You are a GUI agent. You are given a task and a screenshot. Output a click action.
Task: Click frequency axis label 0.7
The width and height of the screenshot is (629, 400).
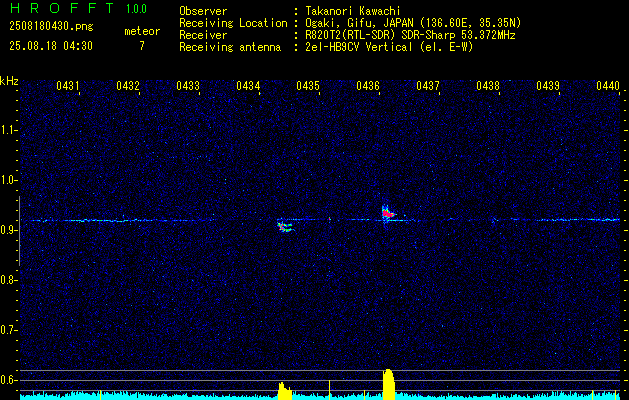tap(8, 330)
